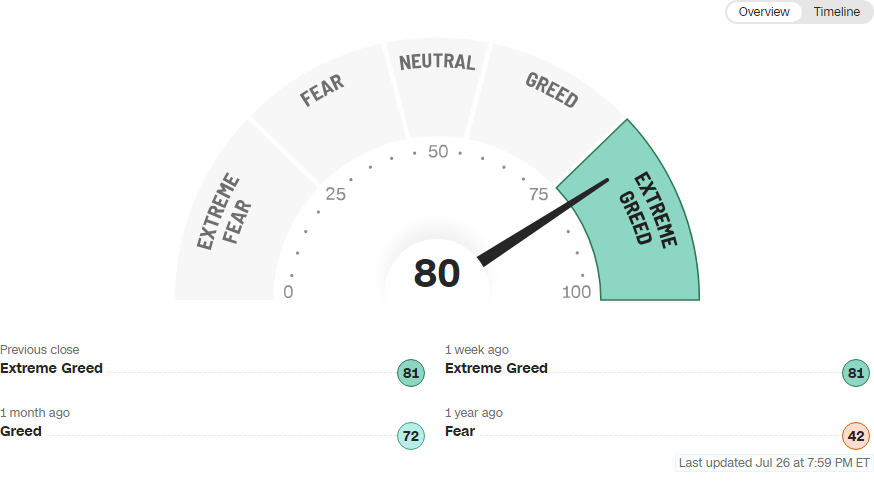Viewport: 874px width, 496px height.
Task: Click the 1 month ago Greed label
Action: [21, 431]
